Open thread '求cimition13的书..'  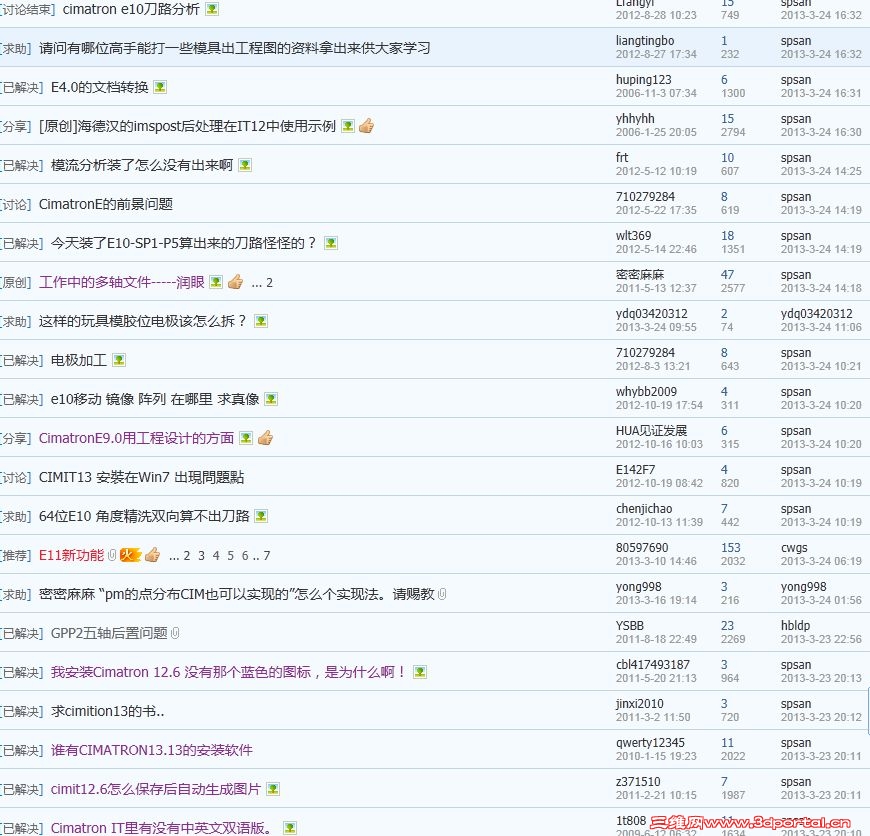point(108,711)
